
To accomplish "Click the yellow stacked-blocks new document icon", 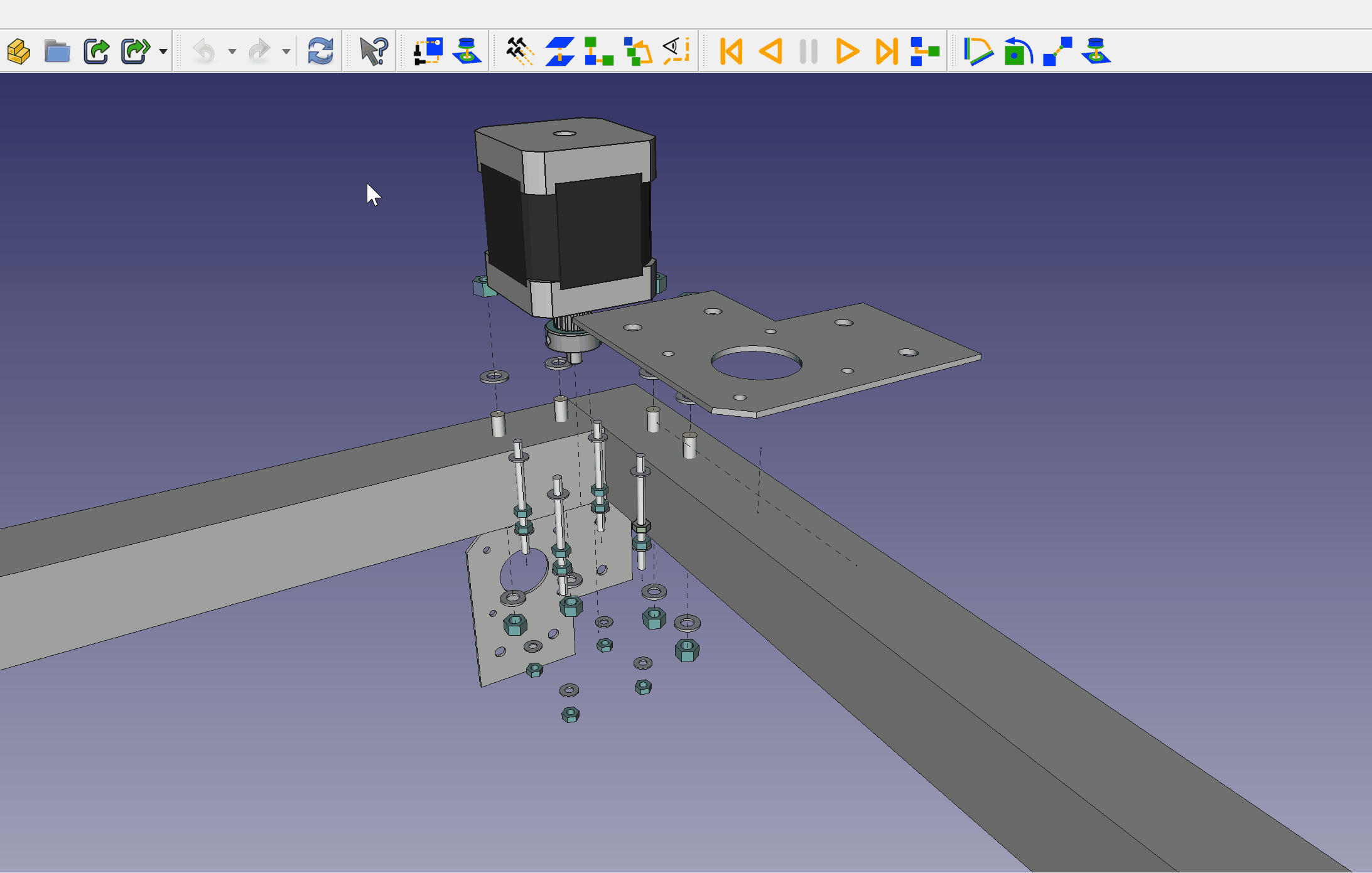I will tap(19, 51).
